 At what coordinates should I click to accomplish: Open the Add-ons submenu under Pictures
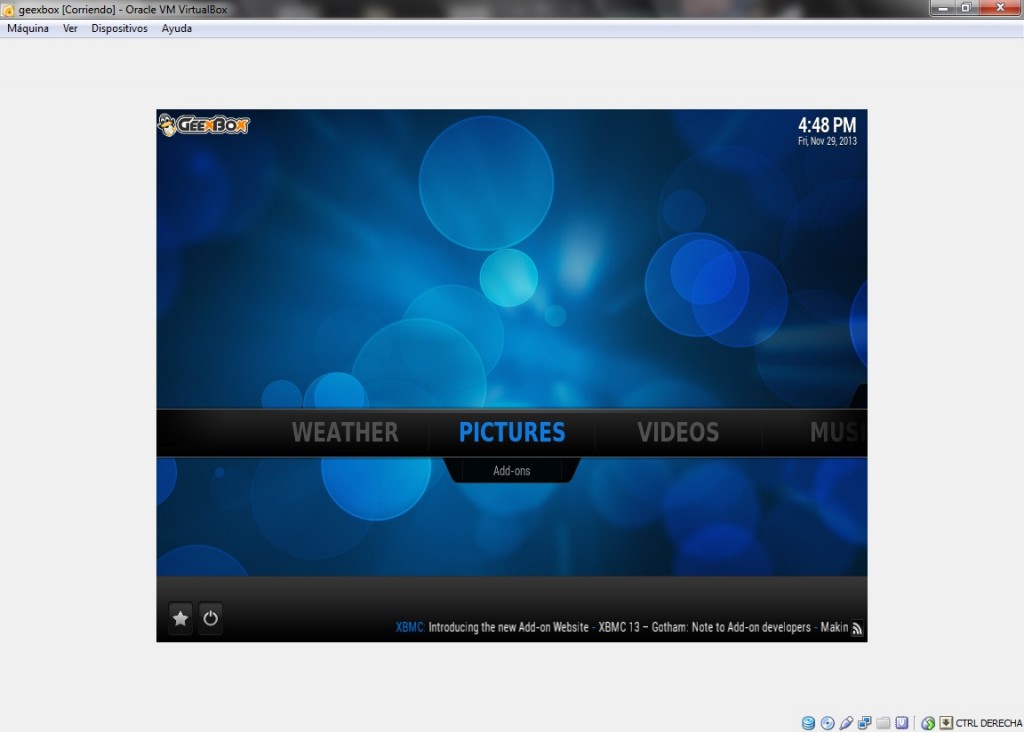pyautogui.click(x=512, y=470)
